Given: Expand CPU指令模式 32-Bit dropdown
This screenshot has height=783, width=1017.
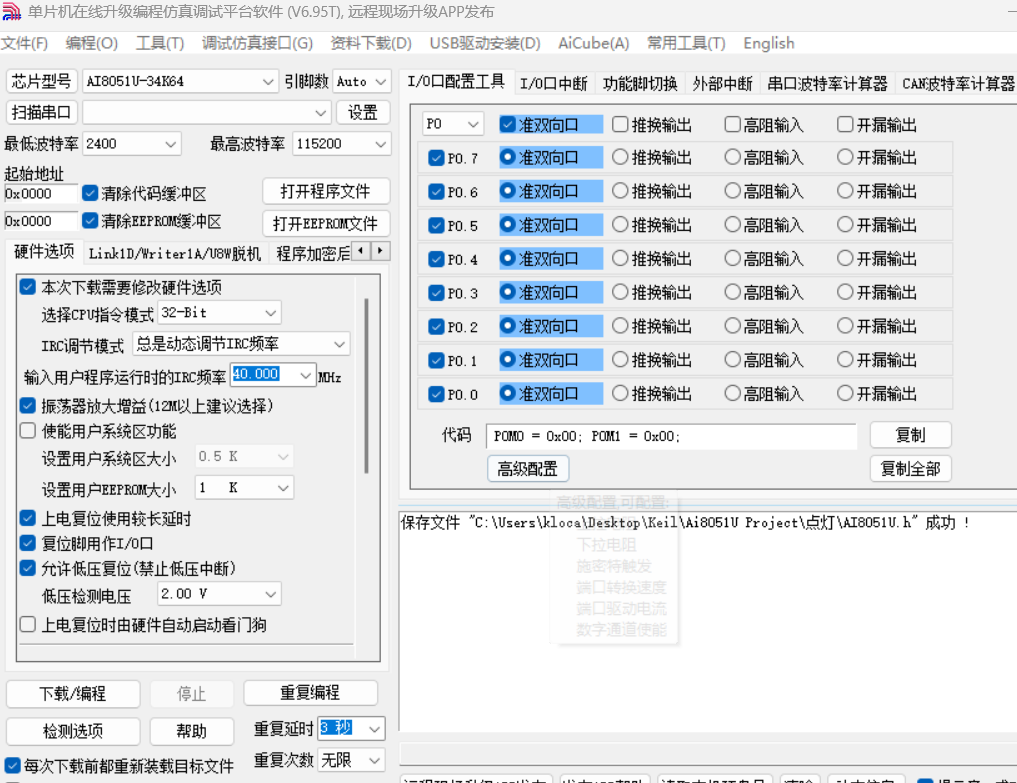Looking at the screenshot, I should [271, 313].
